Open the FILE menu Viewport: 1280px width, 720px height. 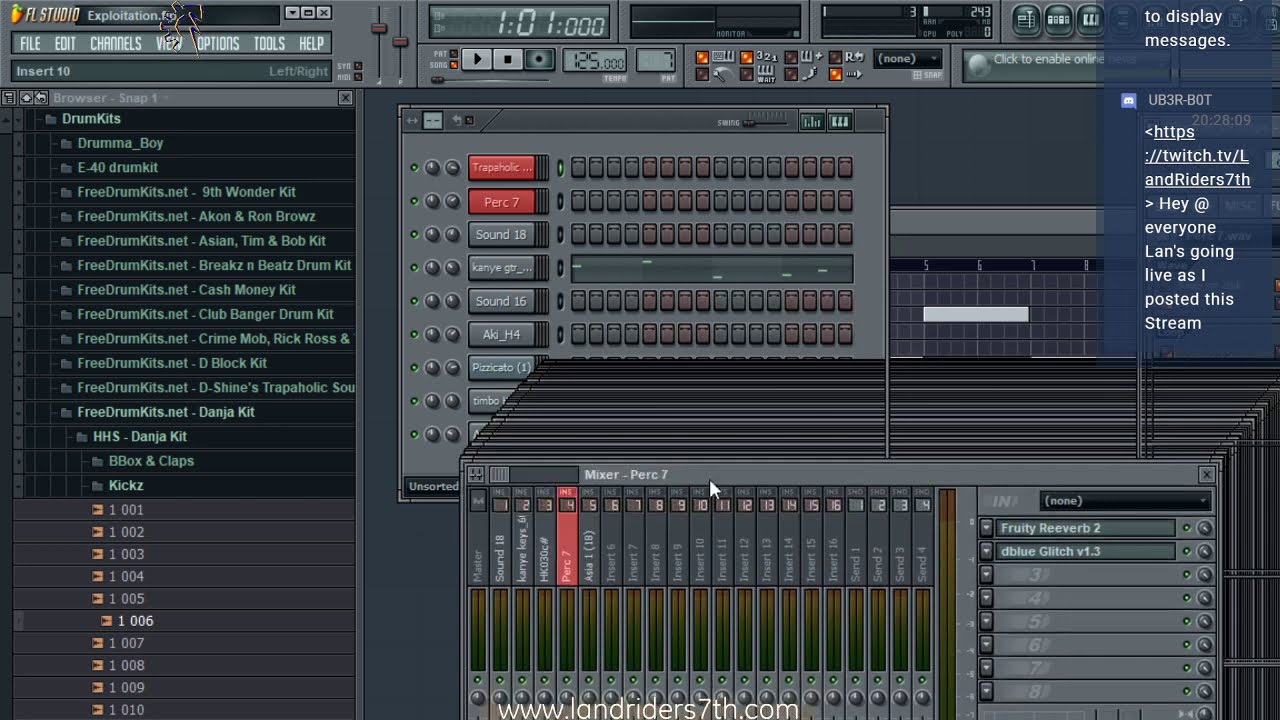tap(30, 44)
